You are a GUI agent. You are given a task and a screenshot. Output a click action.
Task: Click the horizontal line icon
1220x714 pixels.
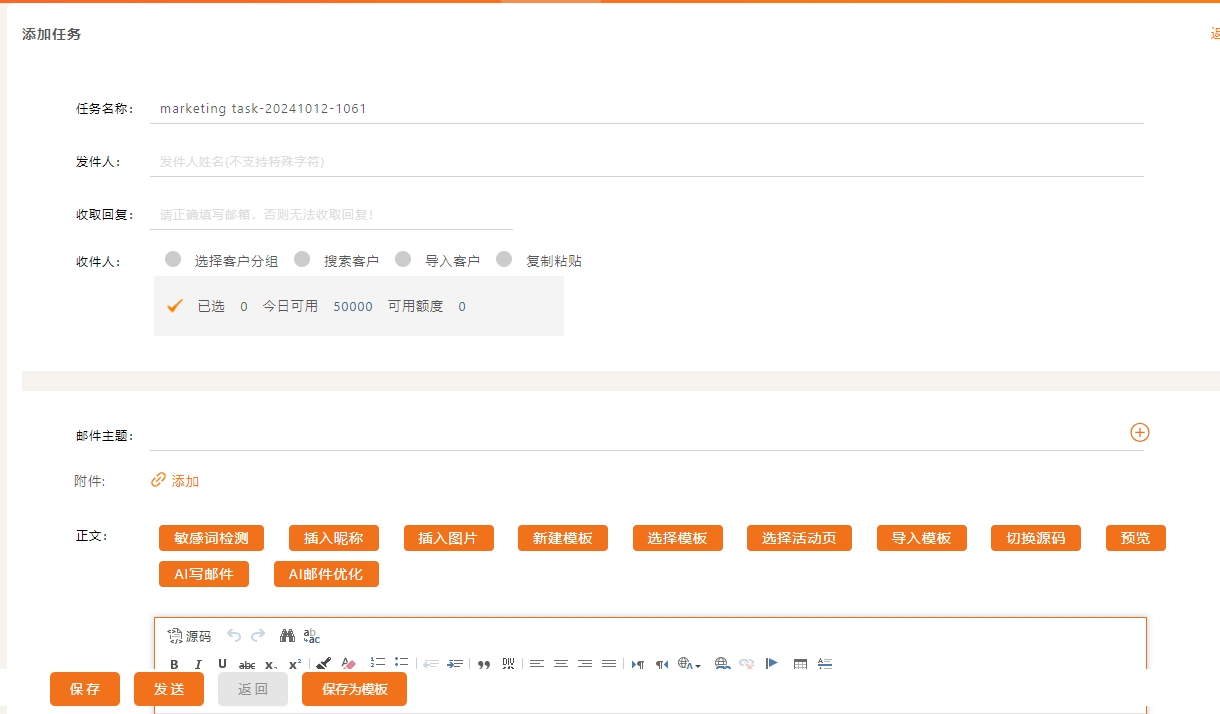pyautogui.click(x=825, y=663)
